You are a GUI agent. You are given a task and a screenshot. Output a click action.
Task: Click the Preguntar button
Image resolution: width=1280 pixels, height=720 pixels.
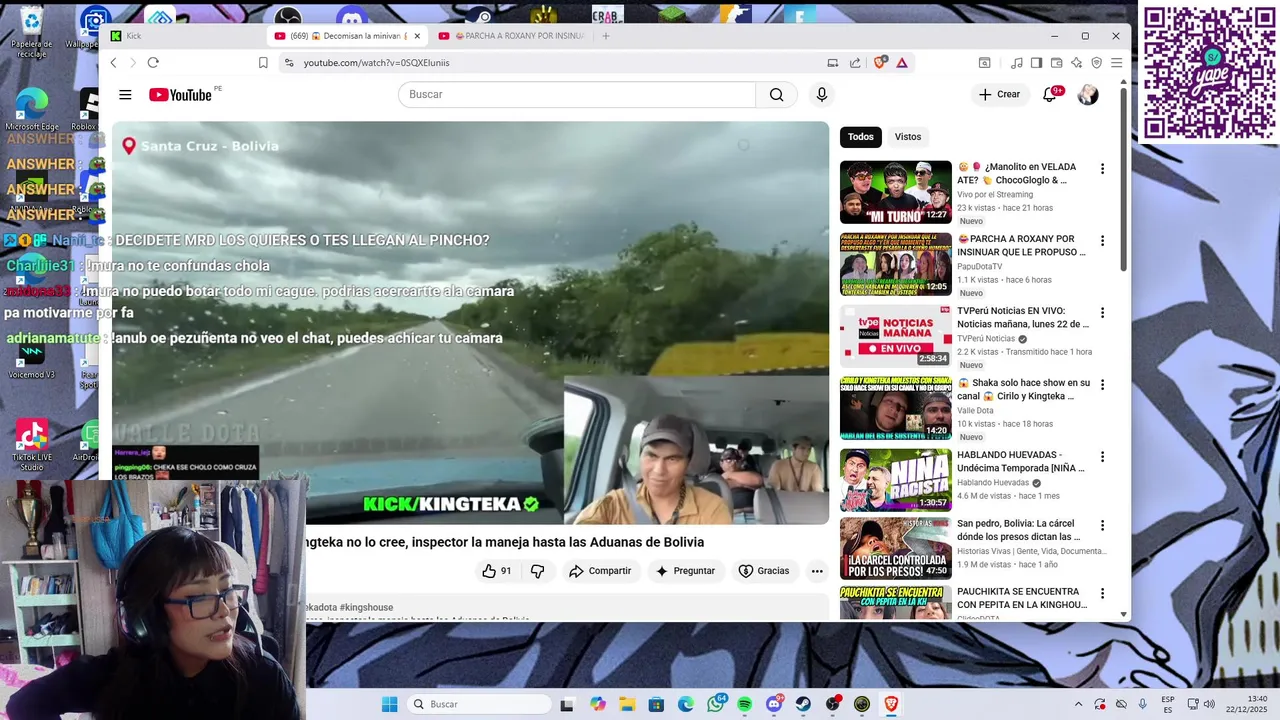pyautogui.click(x=685, y=571)
